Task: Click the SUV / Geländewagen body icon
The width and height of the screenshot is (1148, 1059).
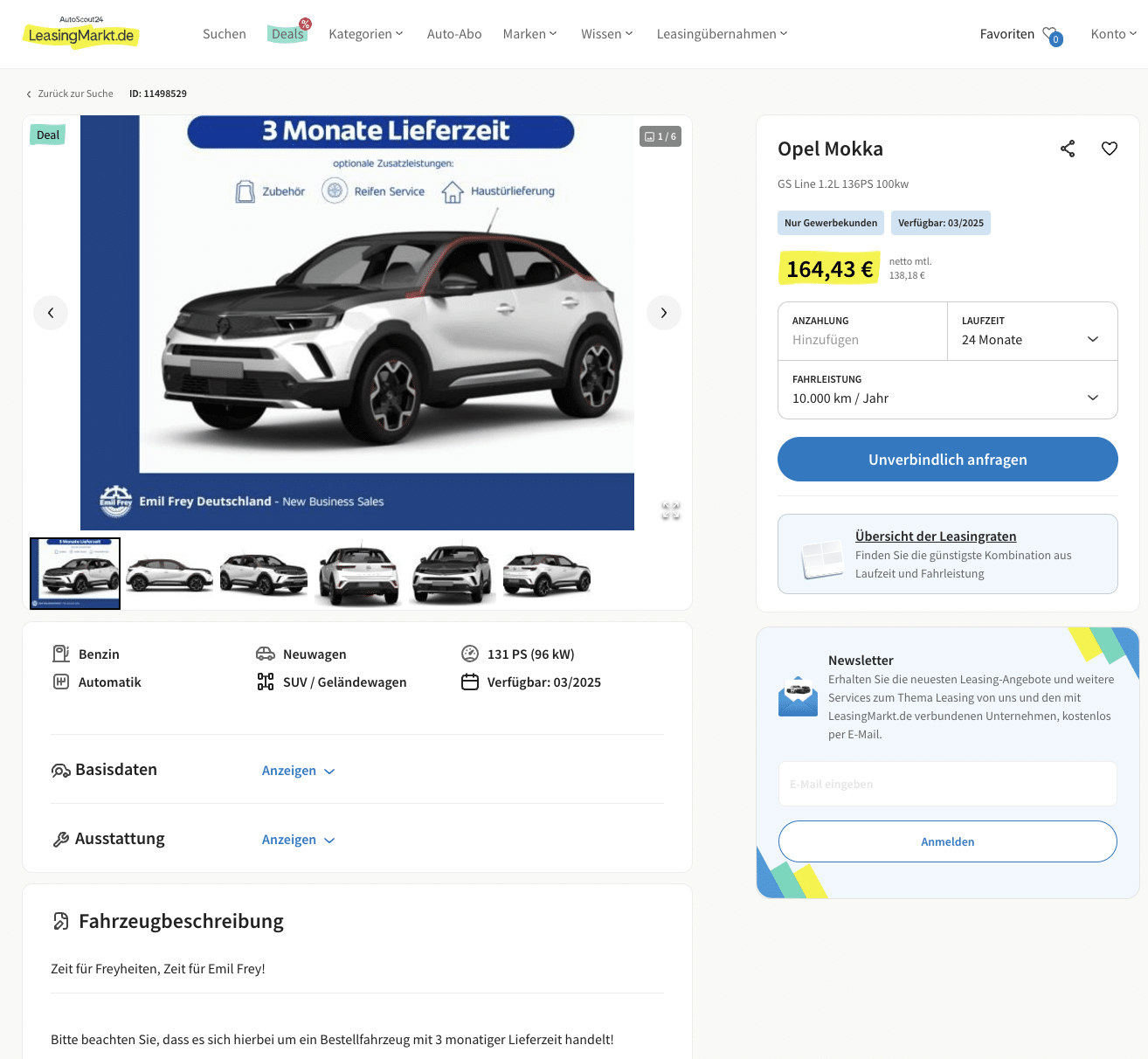Action: [266, 682]
